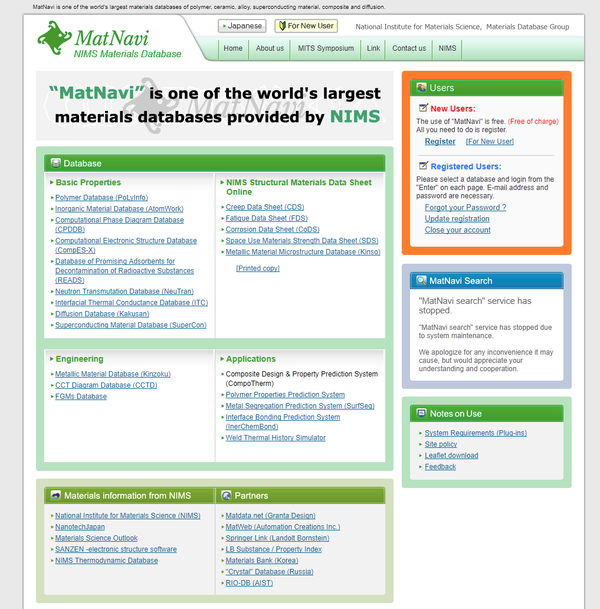The width and height of the screenshot is (600, 609).
Task: Open Neutron Transmutation Database (NeuTran)
Action: [x=124, y=291]
